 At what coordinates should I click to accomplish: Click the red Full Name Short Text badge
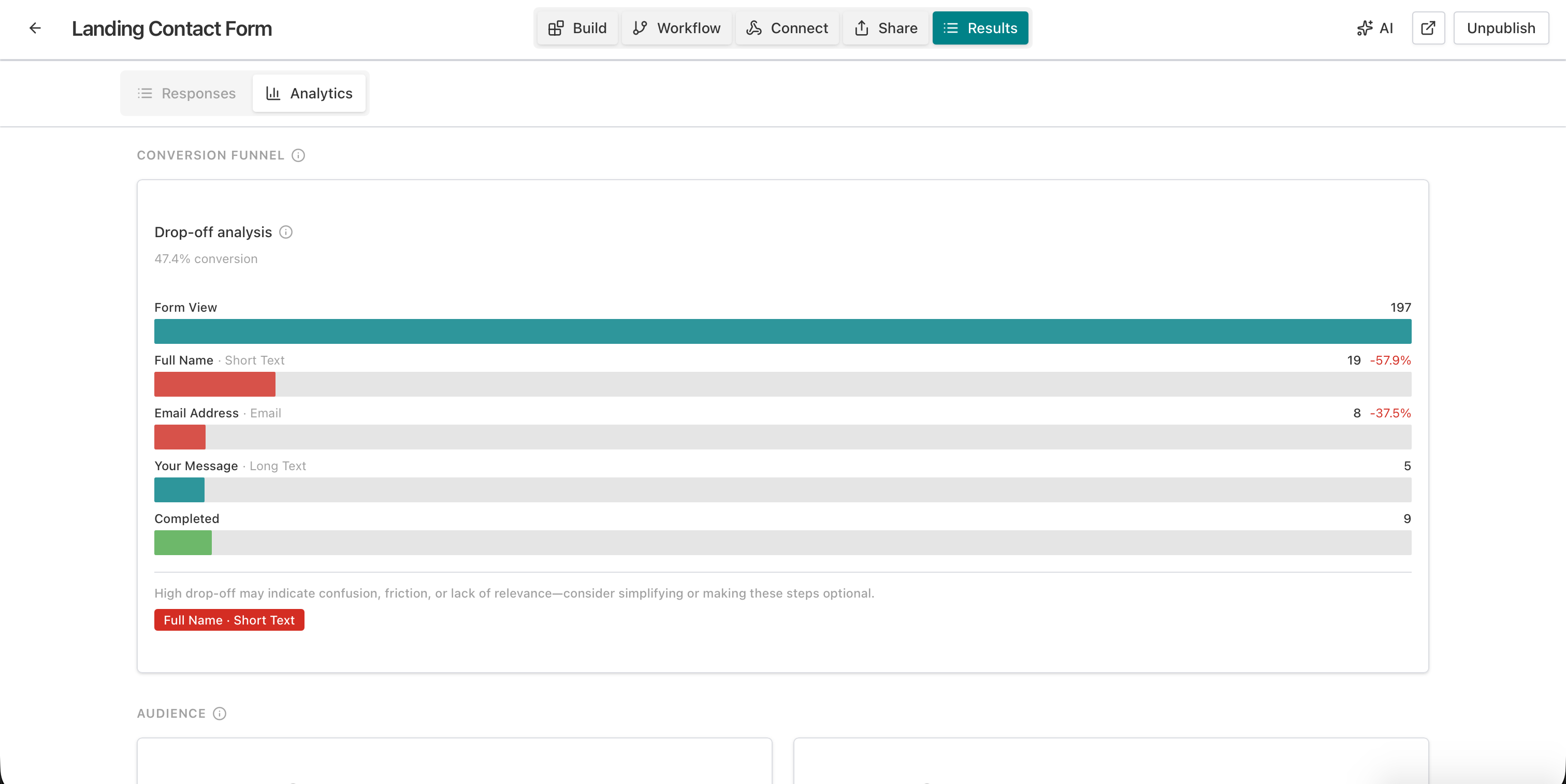click(x=229, y=620)
